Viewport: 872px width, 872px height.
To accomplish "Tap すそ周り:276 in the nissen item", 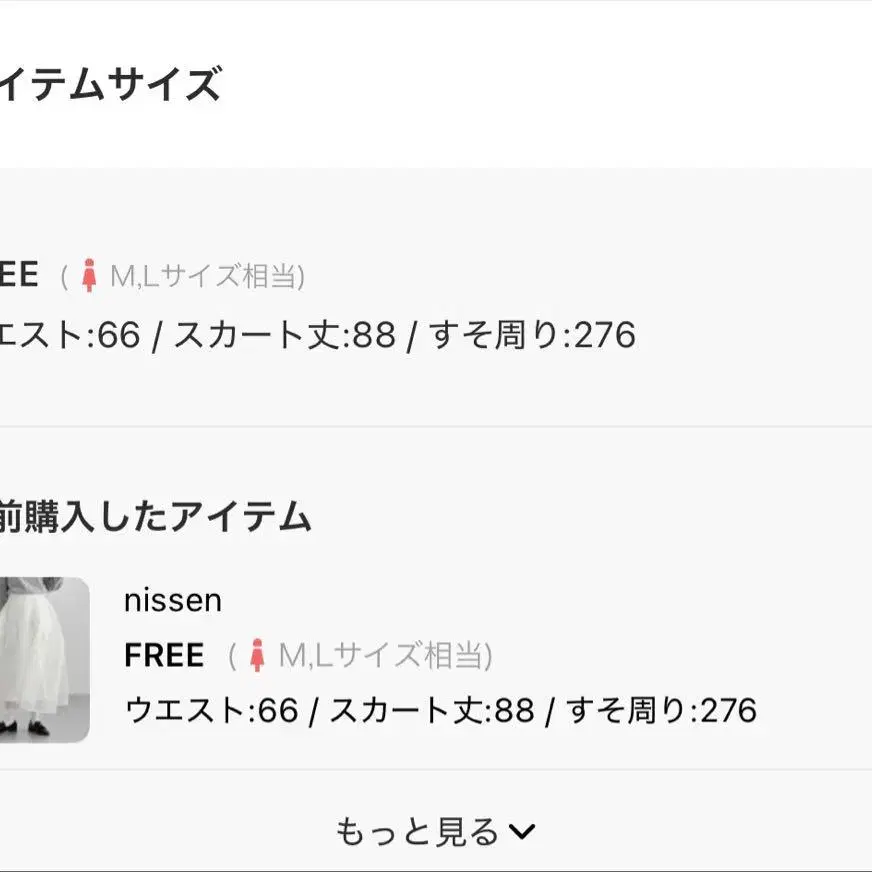I will pyautogui.click(x=661, y=710).
